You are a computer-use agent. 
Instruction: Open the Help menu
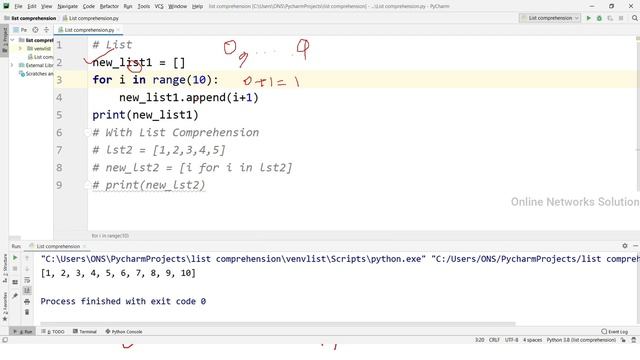[x=197, y=6]
